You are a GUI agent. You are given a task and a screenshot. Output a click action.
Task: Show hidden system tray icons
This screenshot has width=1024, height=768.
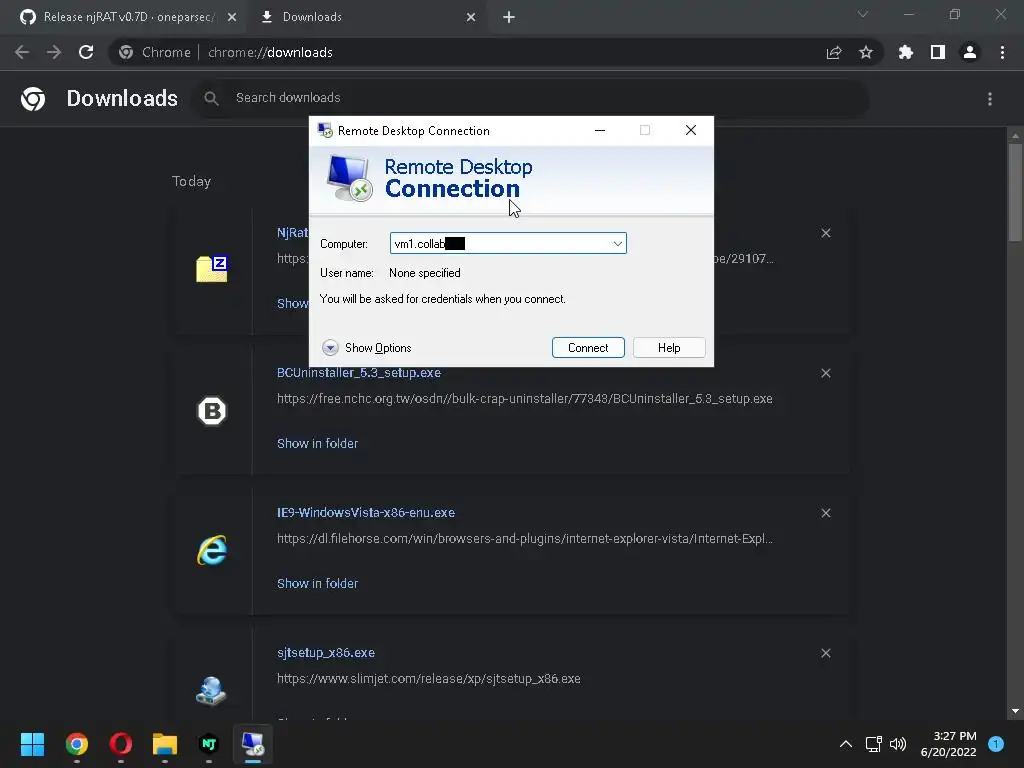click(846, 744)
